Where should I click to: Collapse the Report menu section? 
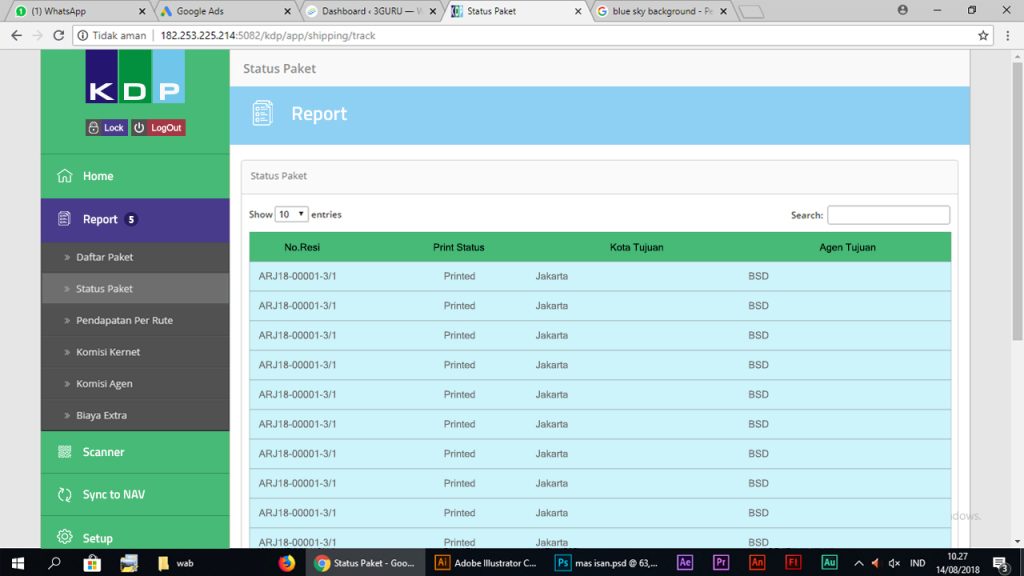135,220
